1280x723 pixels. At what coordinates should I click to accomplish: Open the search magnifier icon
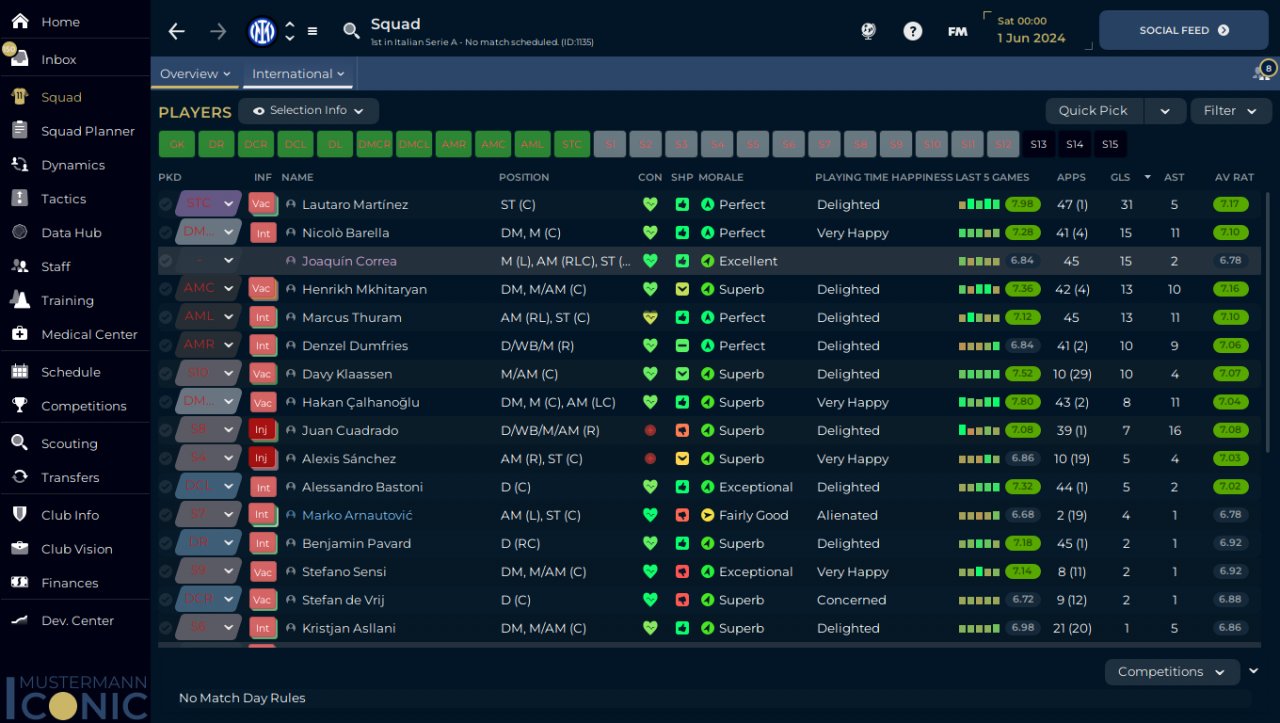[351, 31]
